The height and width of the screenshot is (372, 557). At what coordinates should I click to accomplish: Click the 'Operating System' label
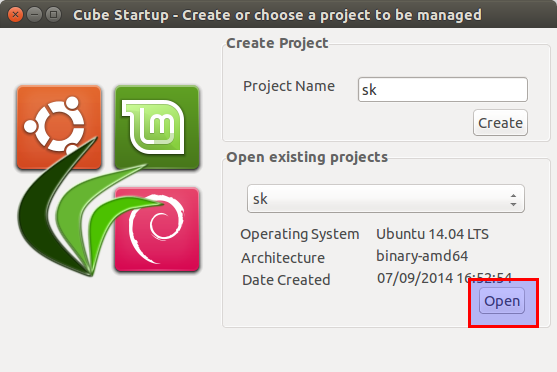pos(300,234)
